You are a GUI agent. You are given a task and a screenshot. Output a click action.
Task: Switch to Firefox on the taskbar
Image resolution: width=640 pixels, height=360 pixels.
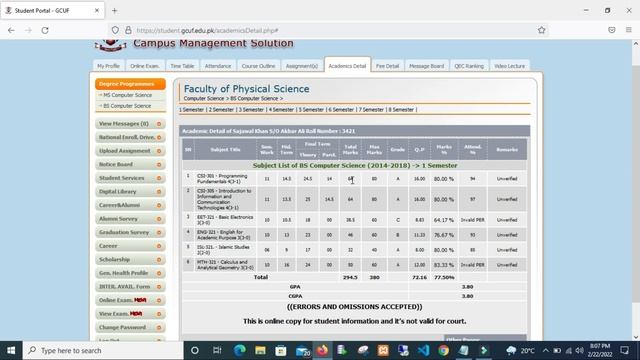[x=322, y=350]
